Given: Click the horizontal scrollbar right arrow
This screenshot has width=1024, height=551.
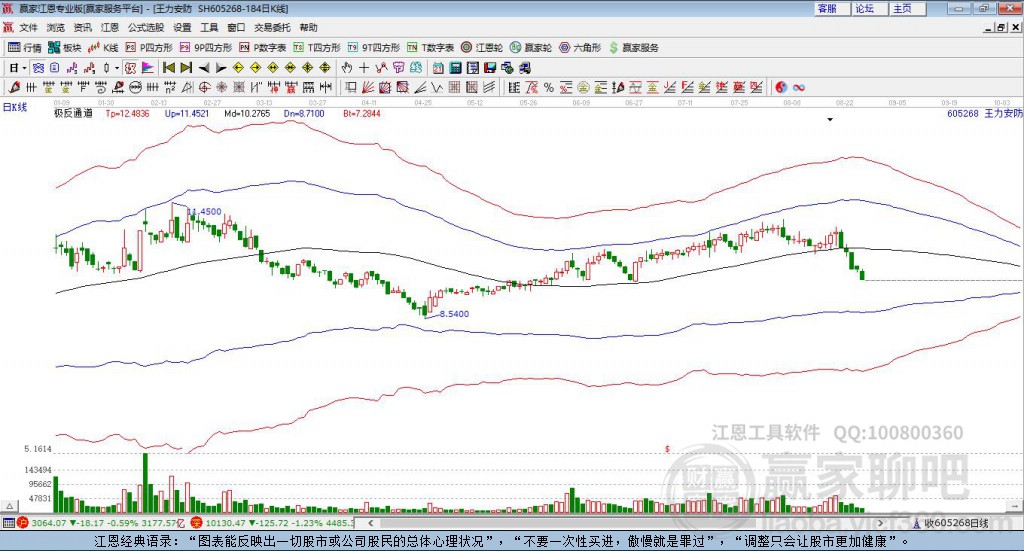Looking at the screenshot, I should point(880,523).
